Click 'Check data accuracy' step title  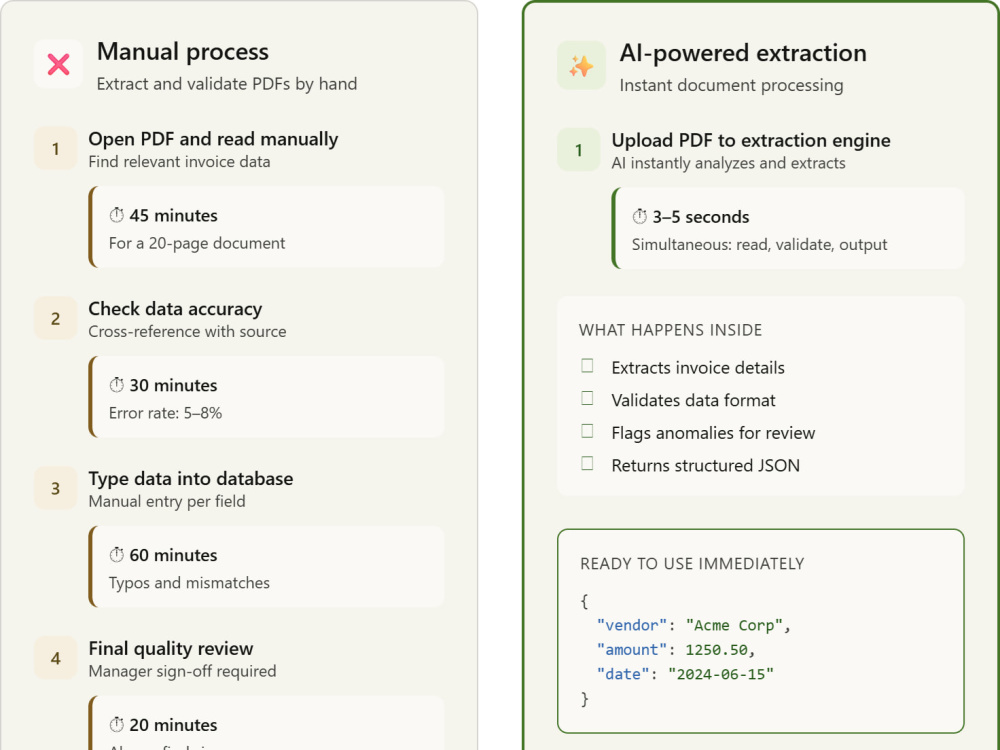tap(175, 309)
